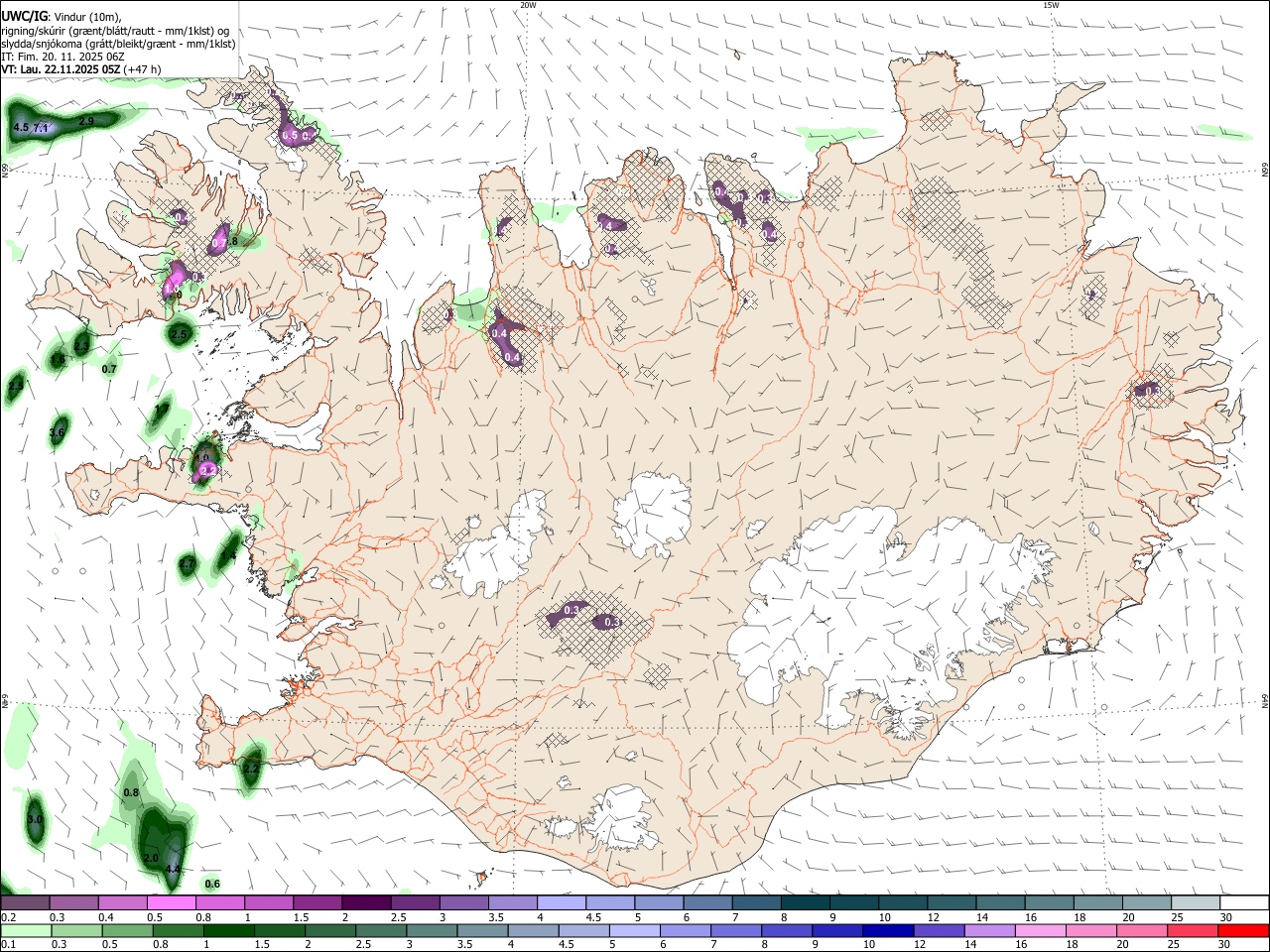Click the '0.6' rain value label
The height and width of the screenshot is (952, 1270).
pos(212,884)
